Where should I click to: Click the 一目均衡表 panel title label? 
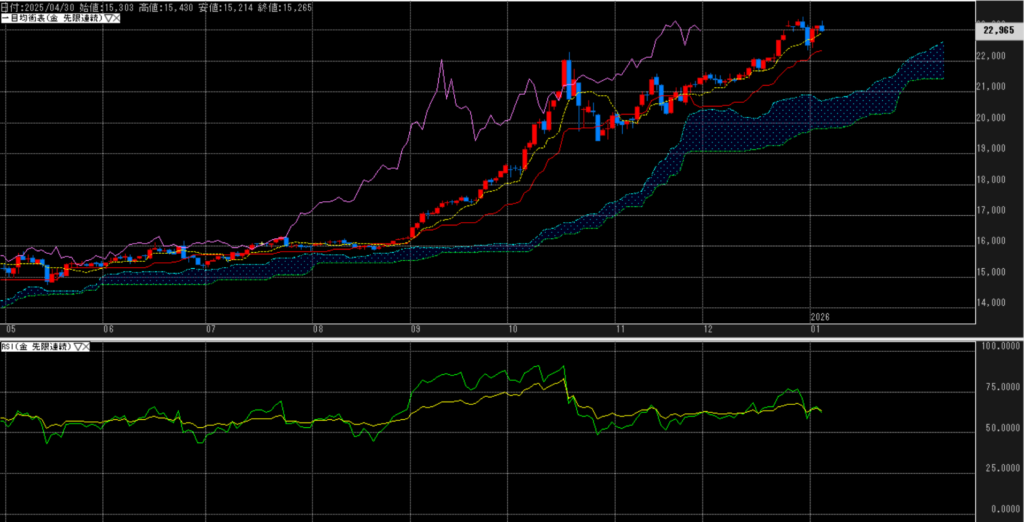click(48, 20)
